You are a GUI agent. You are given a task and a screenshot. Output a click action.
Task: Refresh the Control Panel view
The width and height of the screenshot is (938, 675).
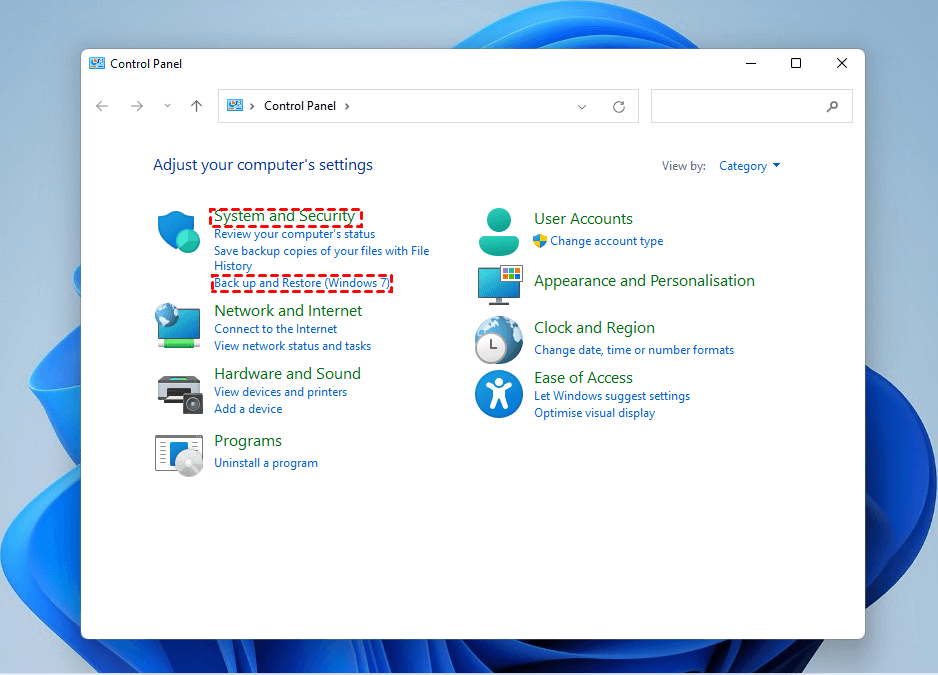coord(619,107)
